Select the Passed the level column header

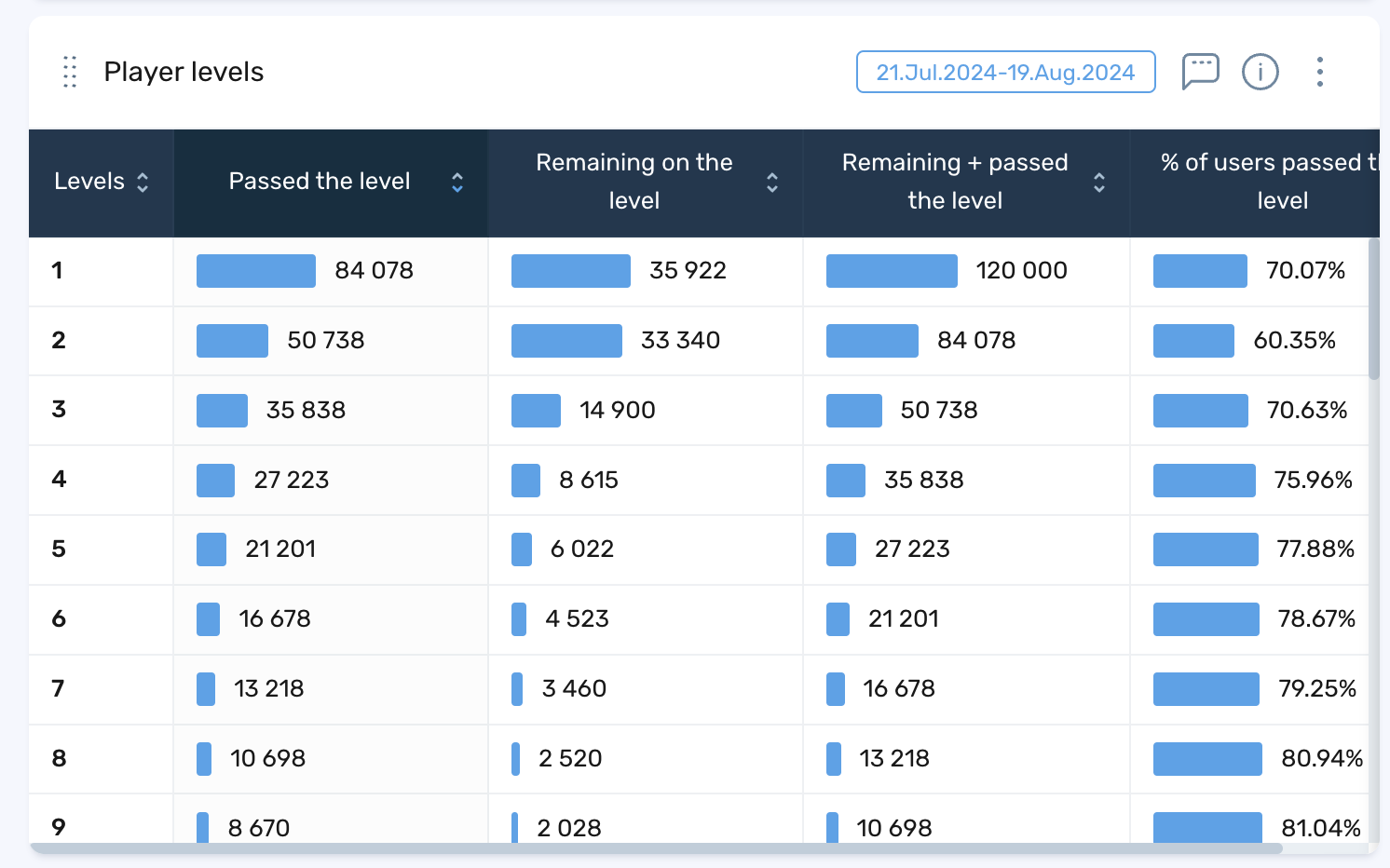click(320, 181)
